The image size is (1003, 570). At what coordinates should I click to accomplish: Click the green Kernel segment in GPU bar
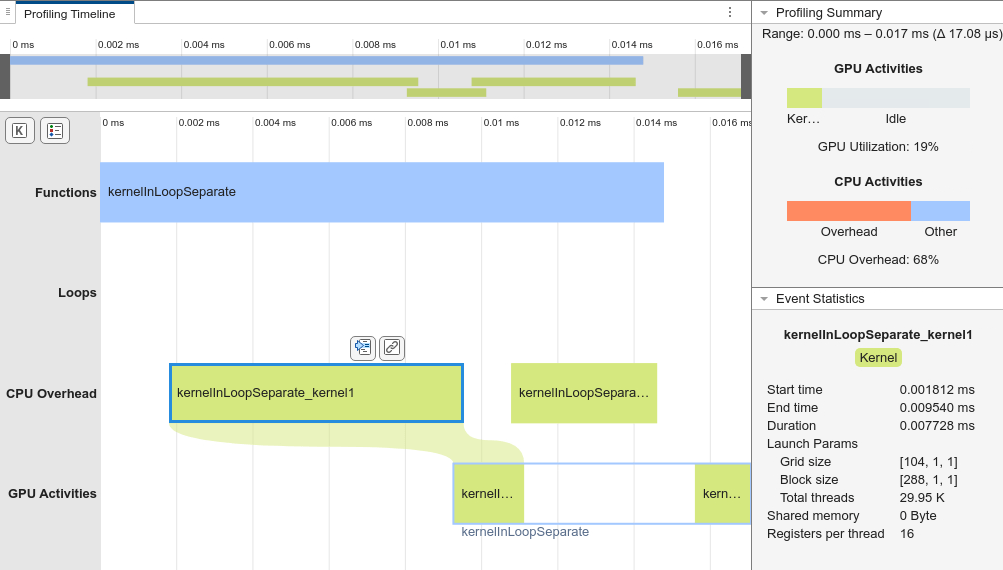point(804,98)
